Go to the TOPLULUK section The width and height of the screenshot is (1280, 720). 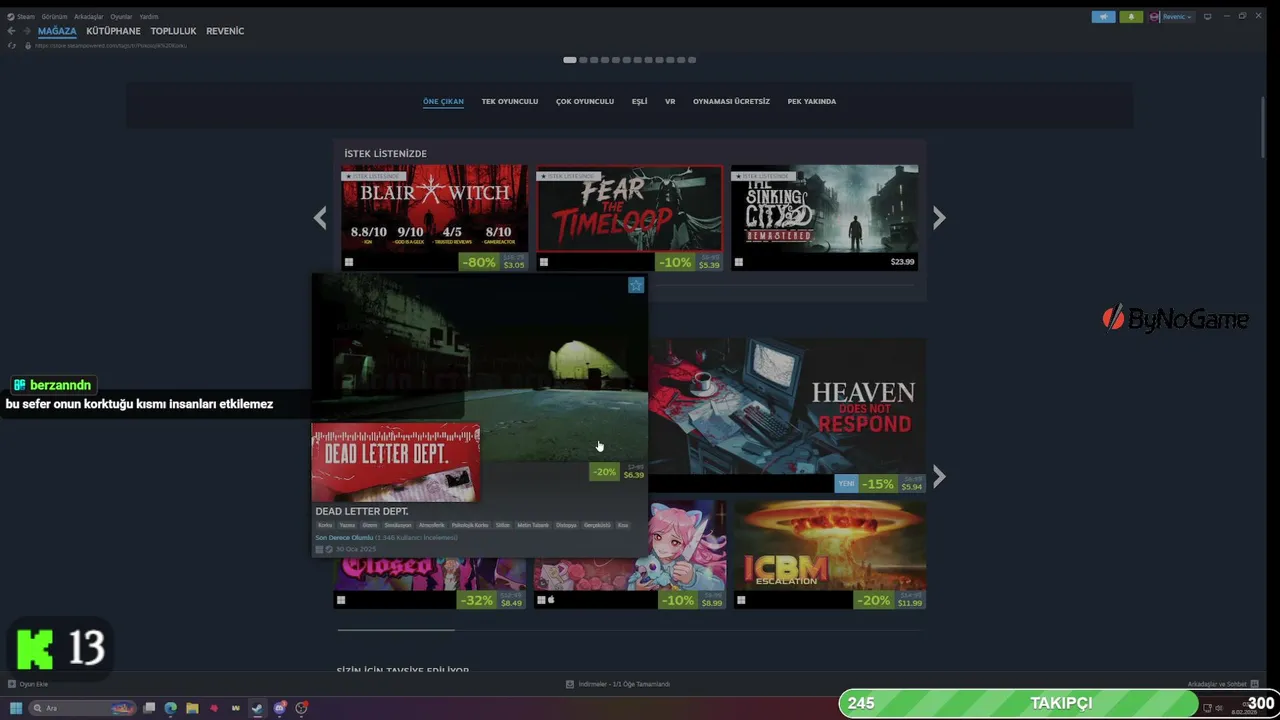[x=173, y=31]
